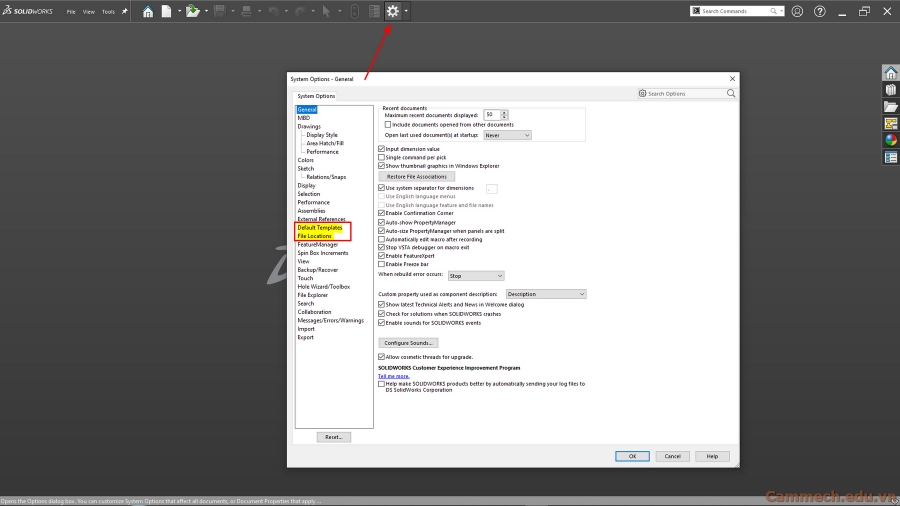900x506 pixels.
Task: Open Appearances color ball icon in task pane
Action: click(x=891, y=140)
